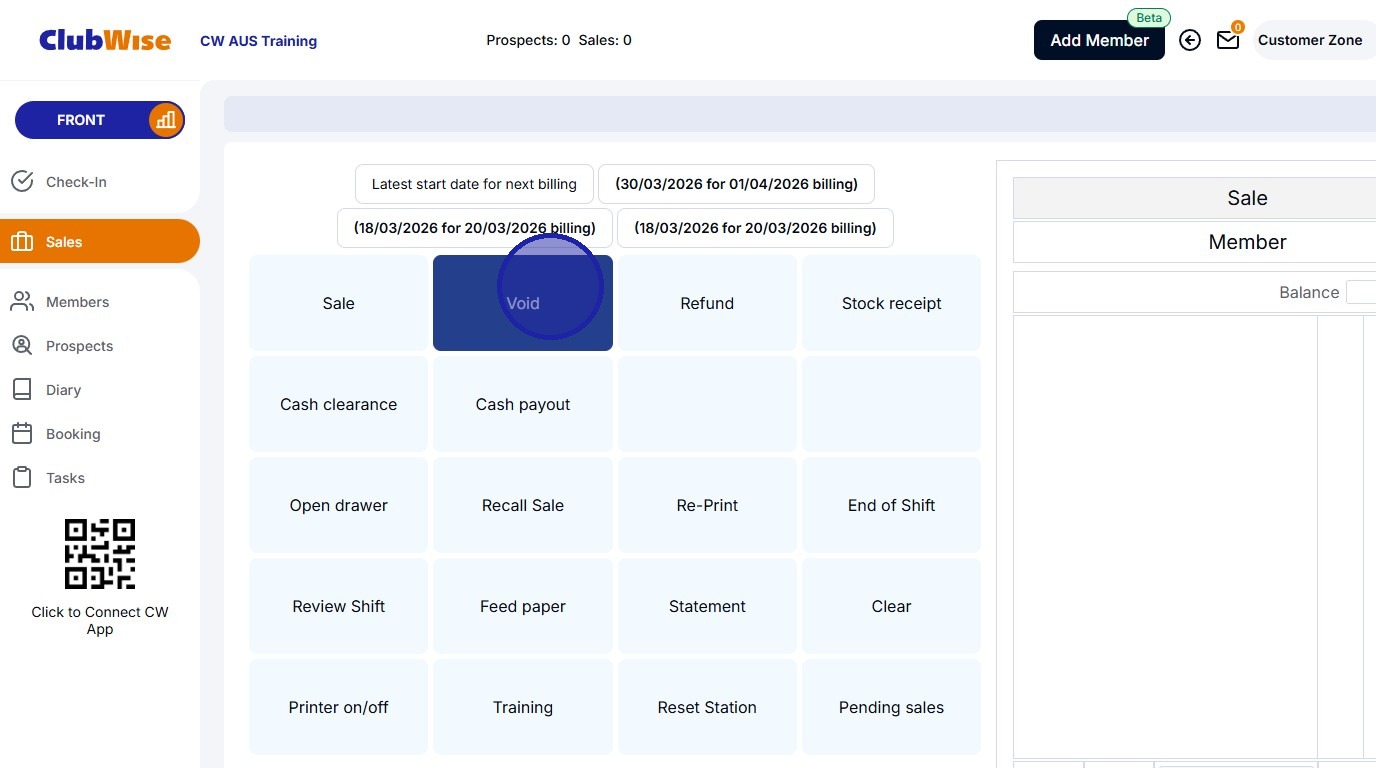Viewport: 1376px width, 768px height.
Task: Click the Training tile
Action: point(523,707)
